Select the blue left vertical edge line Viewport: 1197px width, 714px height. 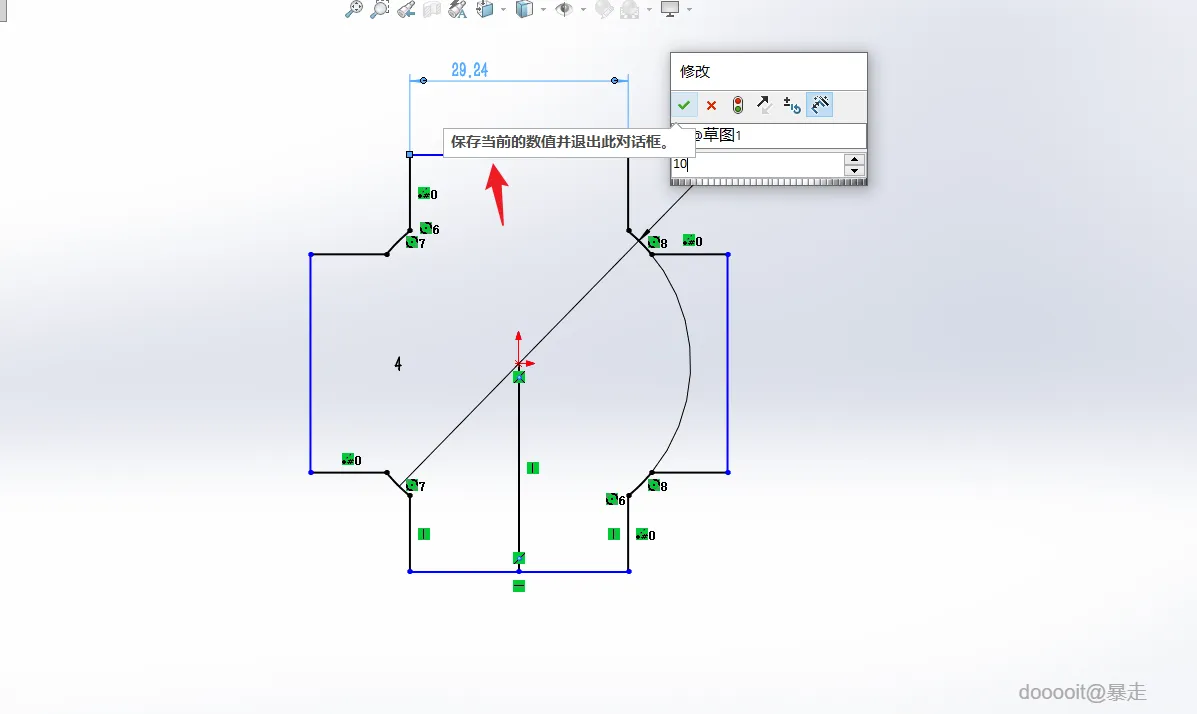tap(311, 363)
